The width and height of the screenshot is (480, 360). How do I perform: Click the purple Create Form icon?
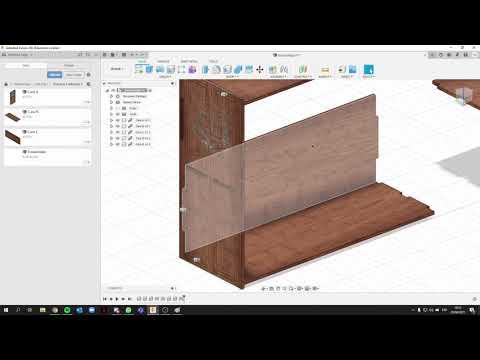(x=192, y=69)
